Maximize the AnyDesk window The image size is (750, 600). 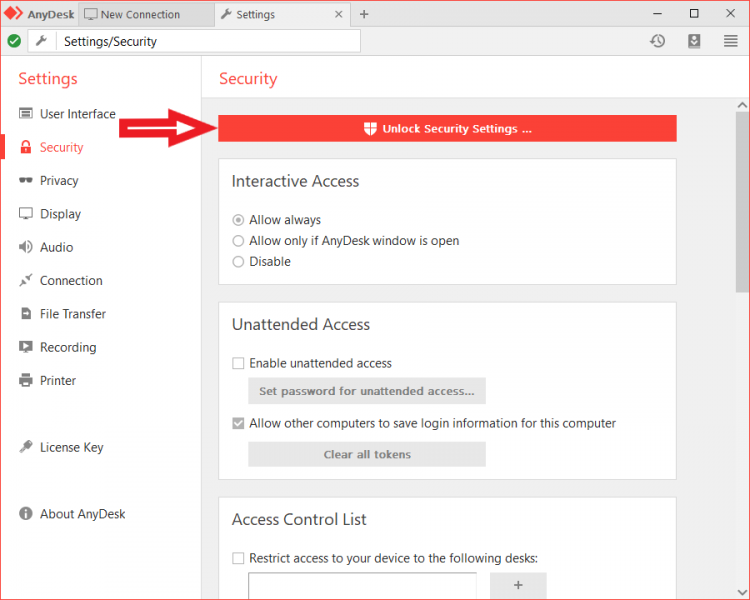[x=694, y=13]
